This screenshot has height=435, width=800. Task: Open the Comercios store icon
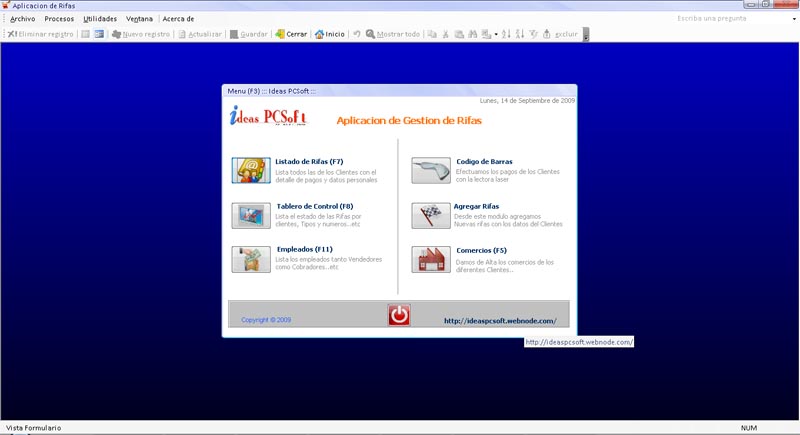pyautogui.click(x=431, y=259)
